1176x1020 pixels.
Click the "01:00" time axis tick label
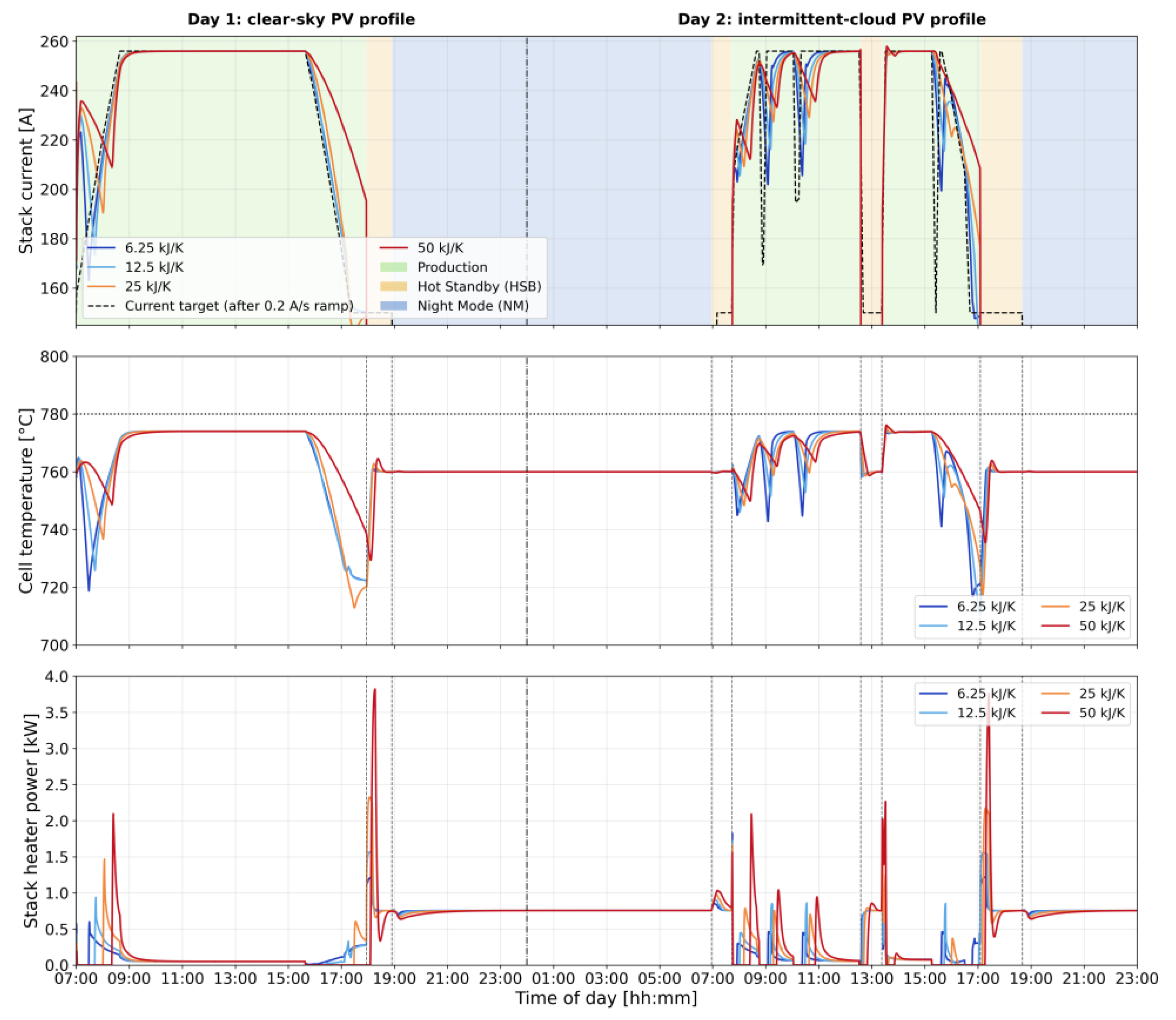553,979
